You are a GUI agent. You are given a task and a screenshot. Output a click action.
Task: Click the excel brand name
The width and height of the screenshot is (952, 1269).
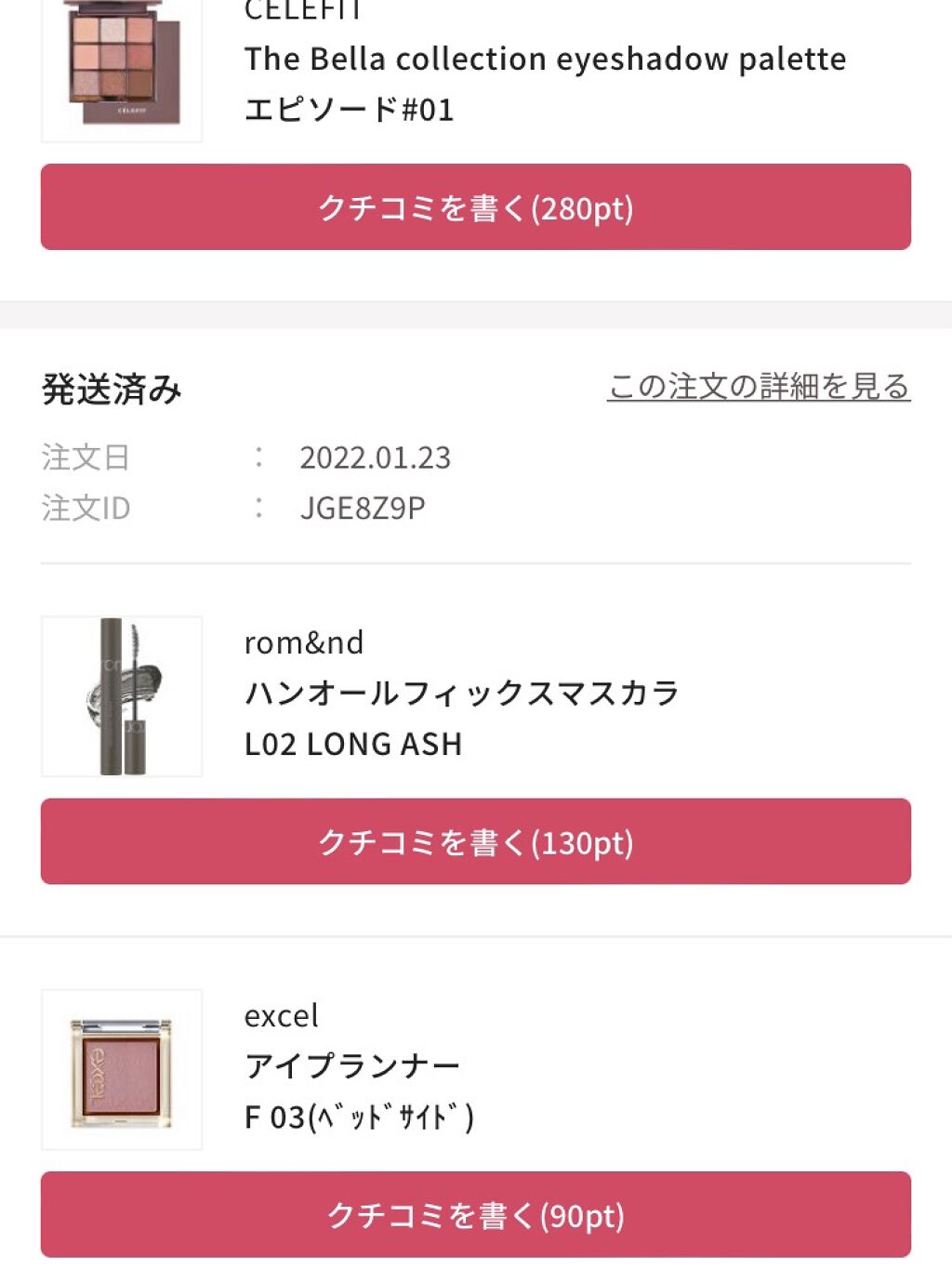281,1015
